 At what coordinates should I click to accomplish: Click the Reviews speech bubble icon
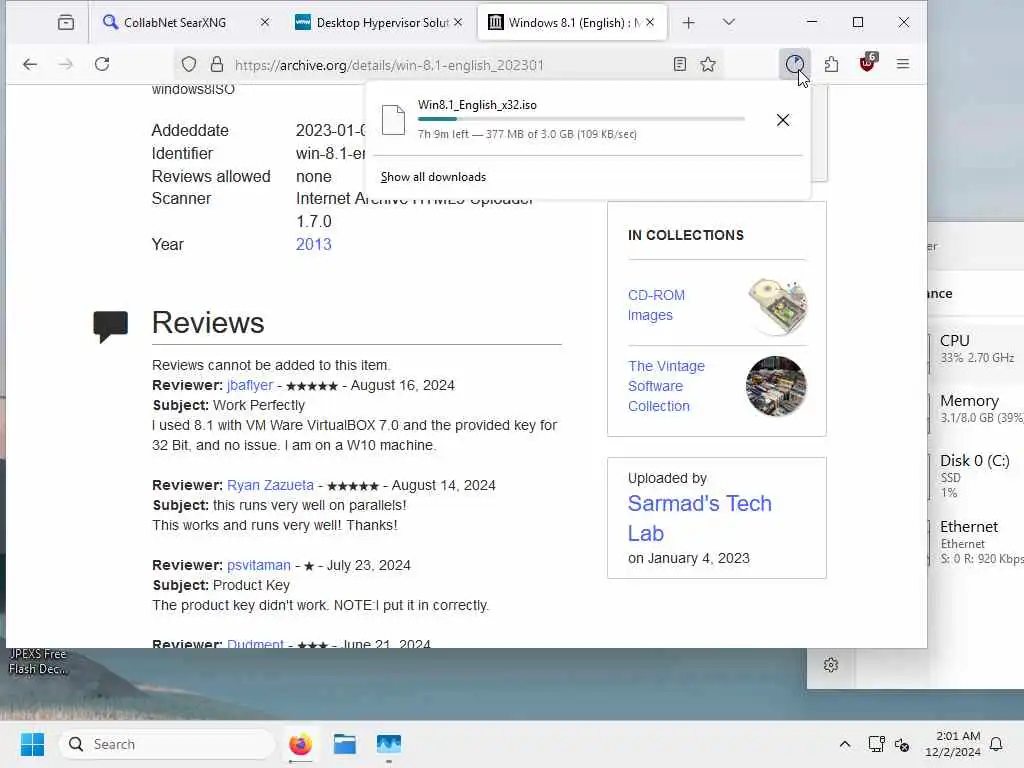(110, 327)
